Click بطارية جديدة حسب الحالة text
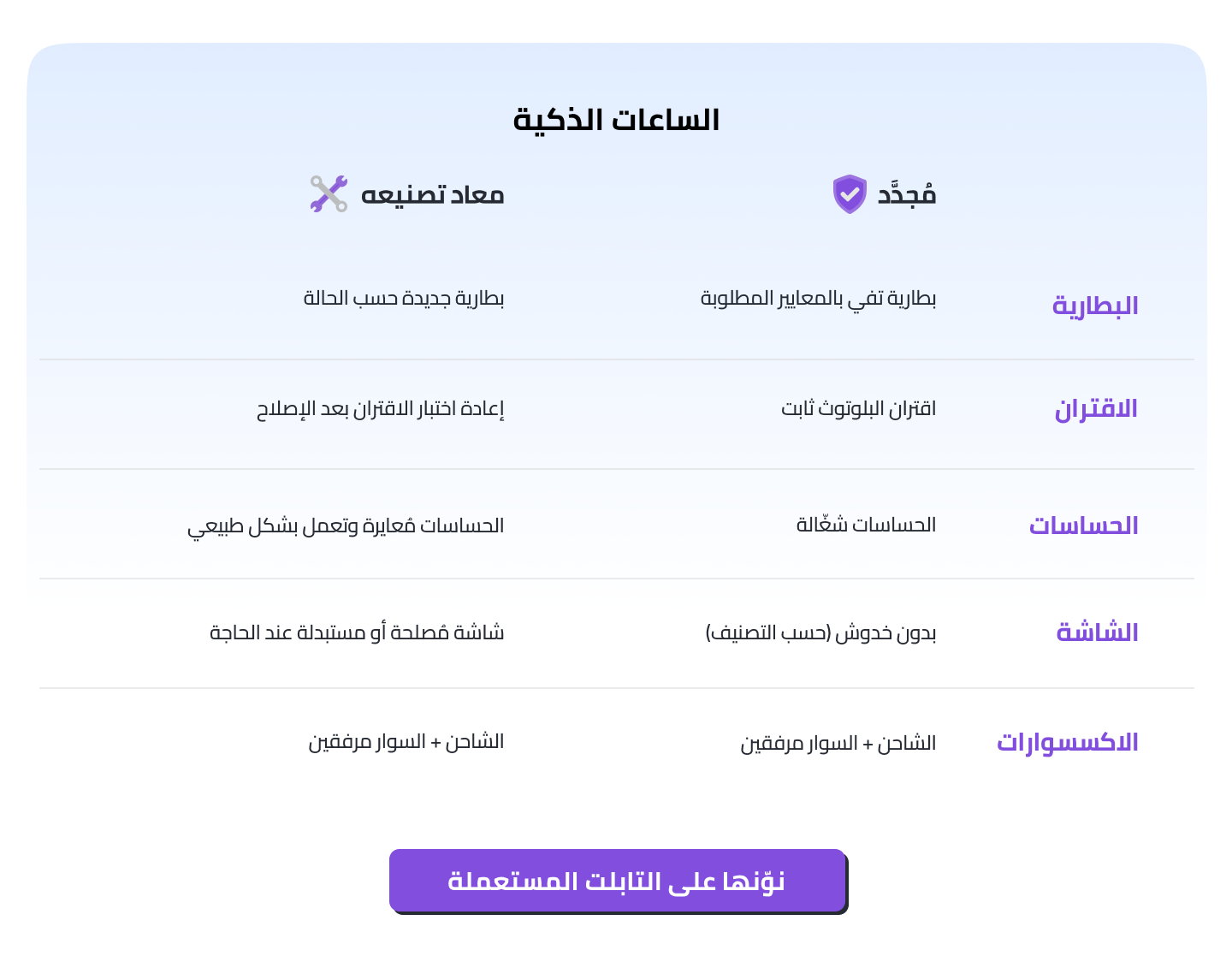The width and height of the screenshot is (1232, 956). click(404, 299)
